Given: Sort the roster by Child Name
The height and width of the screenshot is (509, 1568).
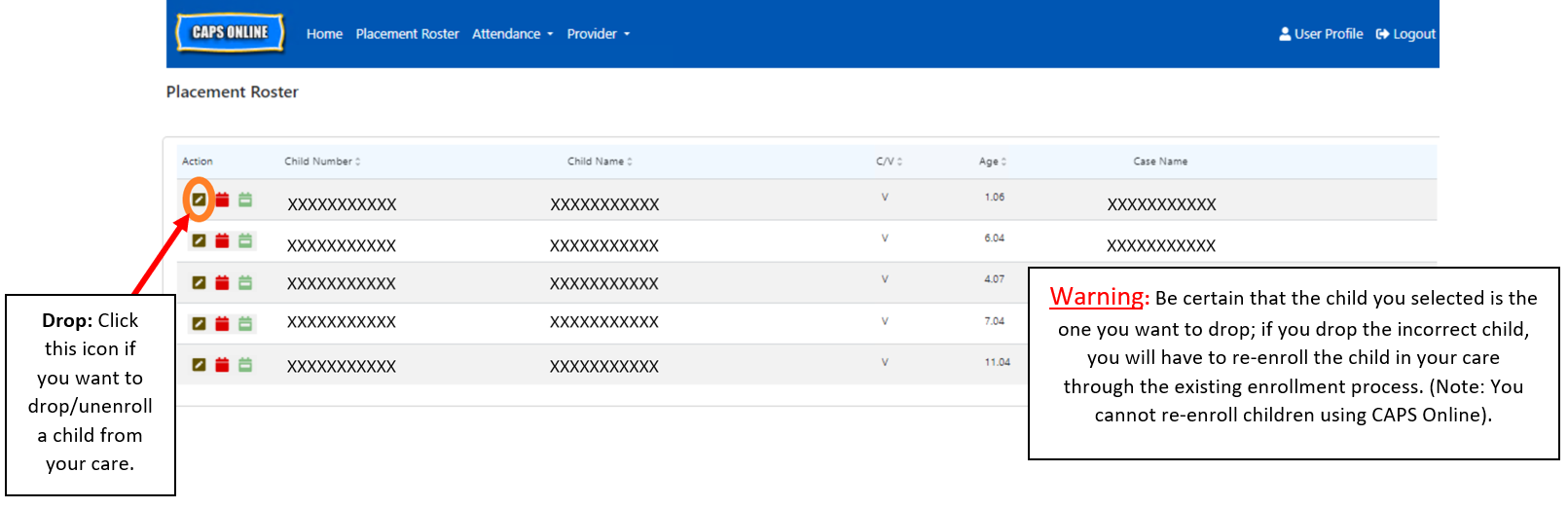Looking at the screenshot, I should tap(600, 162).
